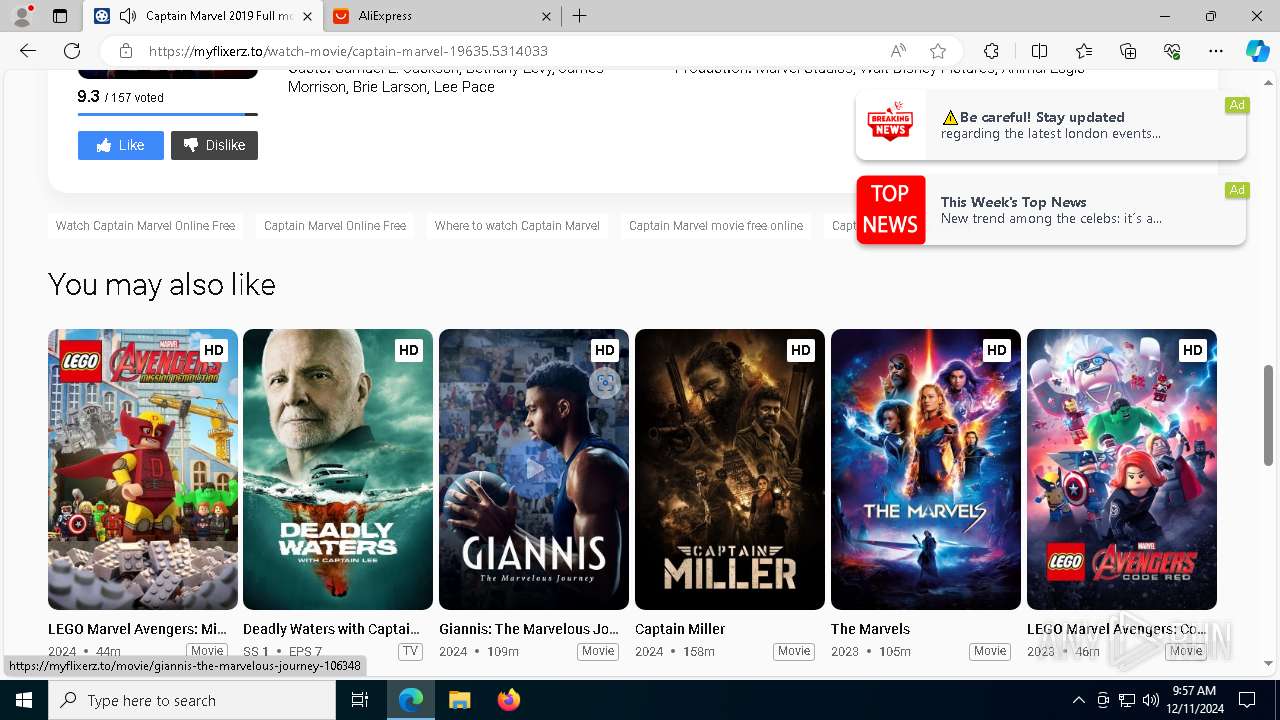The width and height of the screenshot is (1280, 720).
Task: Open the Copilot sidebar
Action: point(1257,51)
